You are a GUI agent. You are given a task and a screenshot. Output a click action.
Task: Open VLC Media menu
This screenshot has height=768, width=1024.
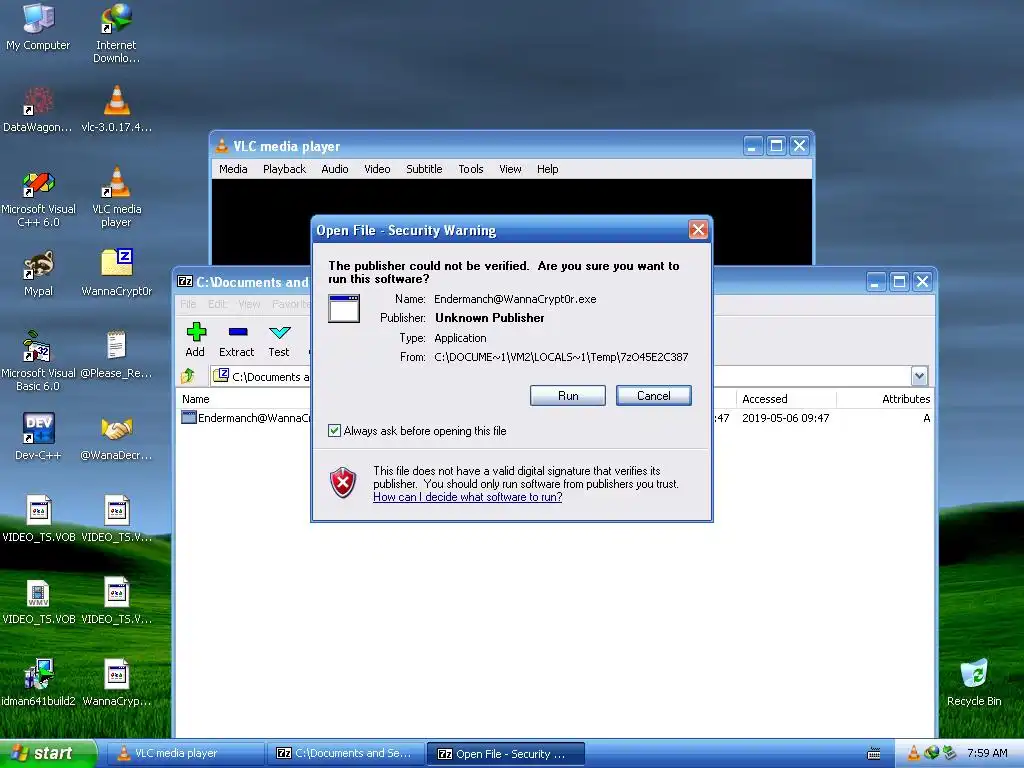(x=233, y=168)
